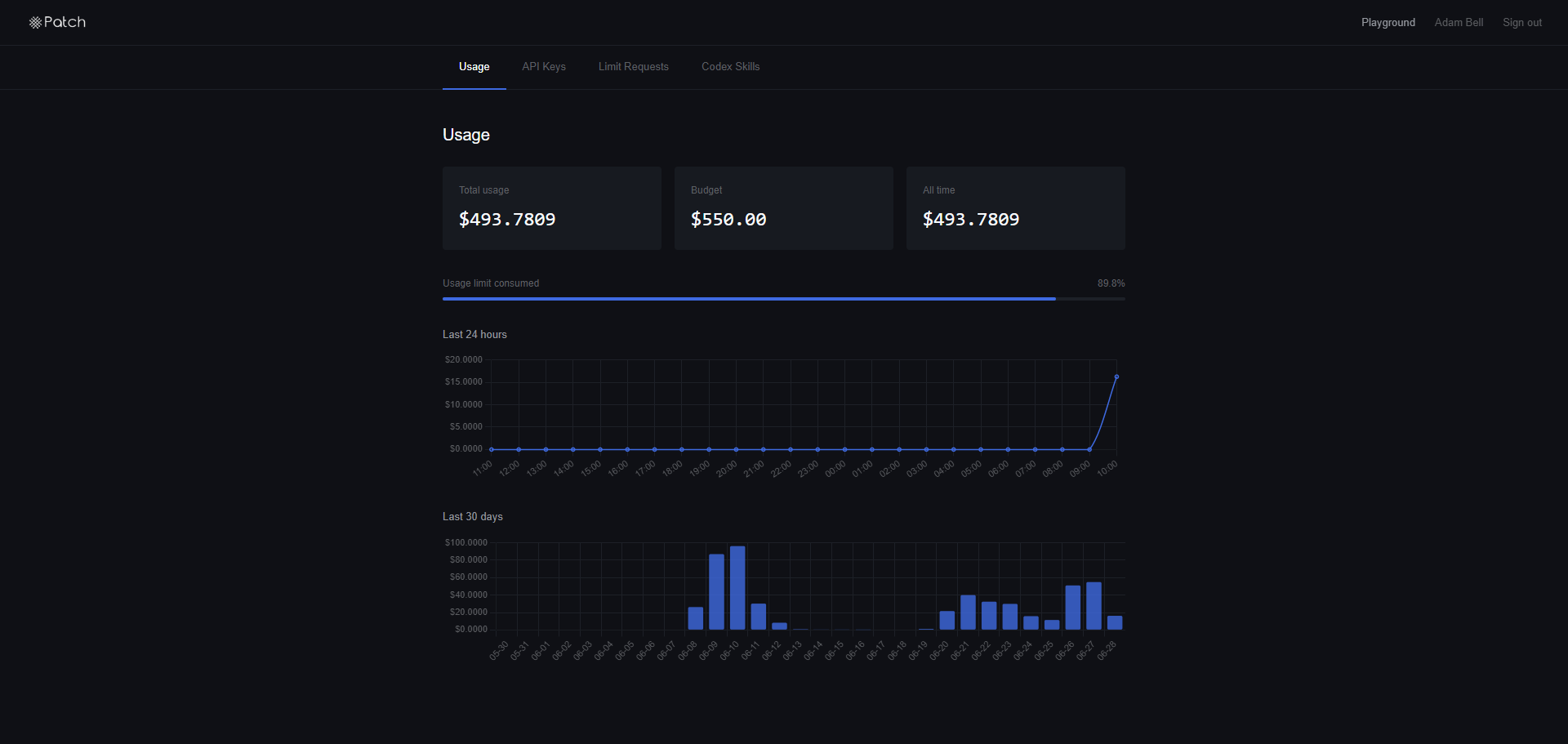Click the Usage page heading

[466, 135]
